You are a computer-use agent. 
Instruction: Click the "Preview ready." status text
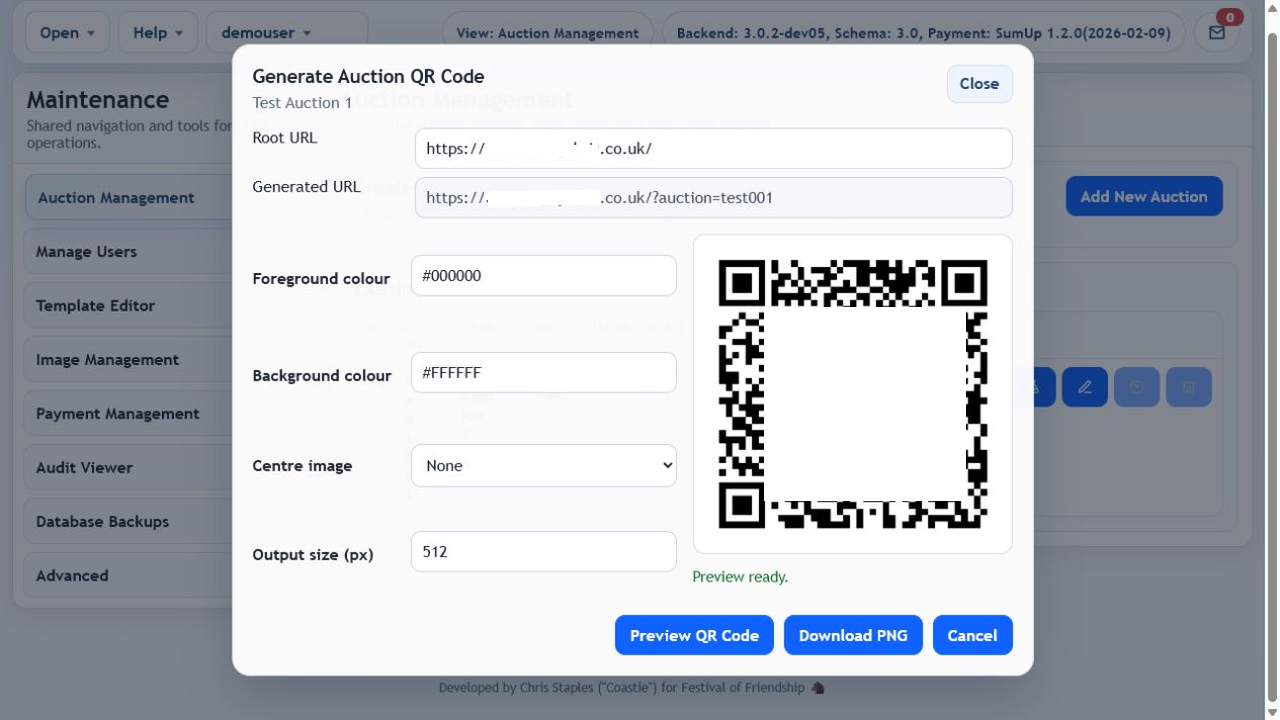[x=740, y=577]
